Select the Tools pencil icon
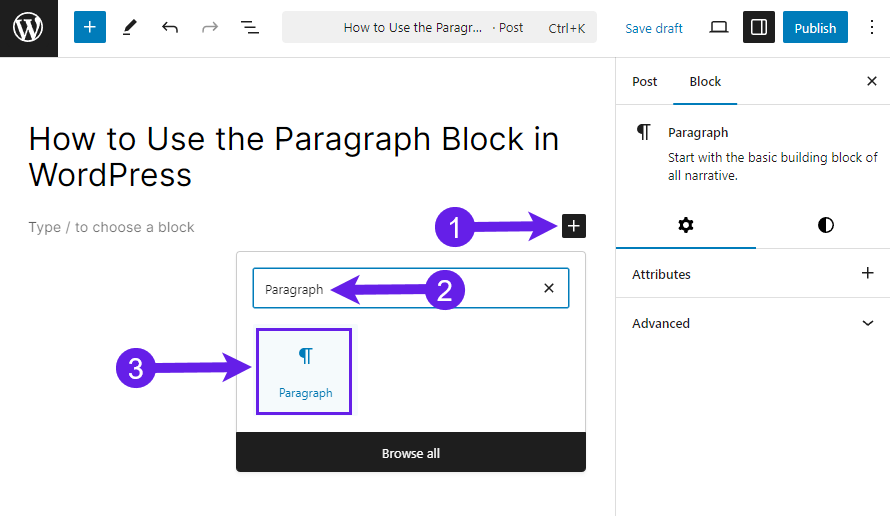 (130, 27)
